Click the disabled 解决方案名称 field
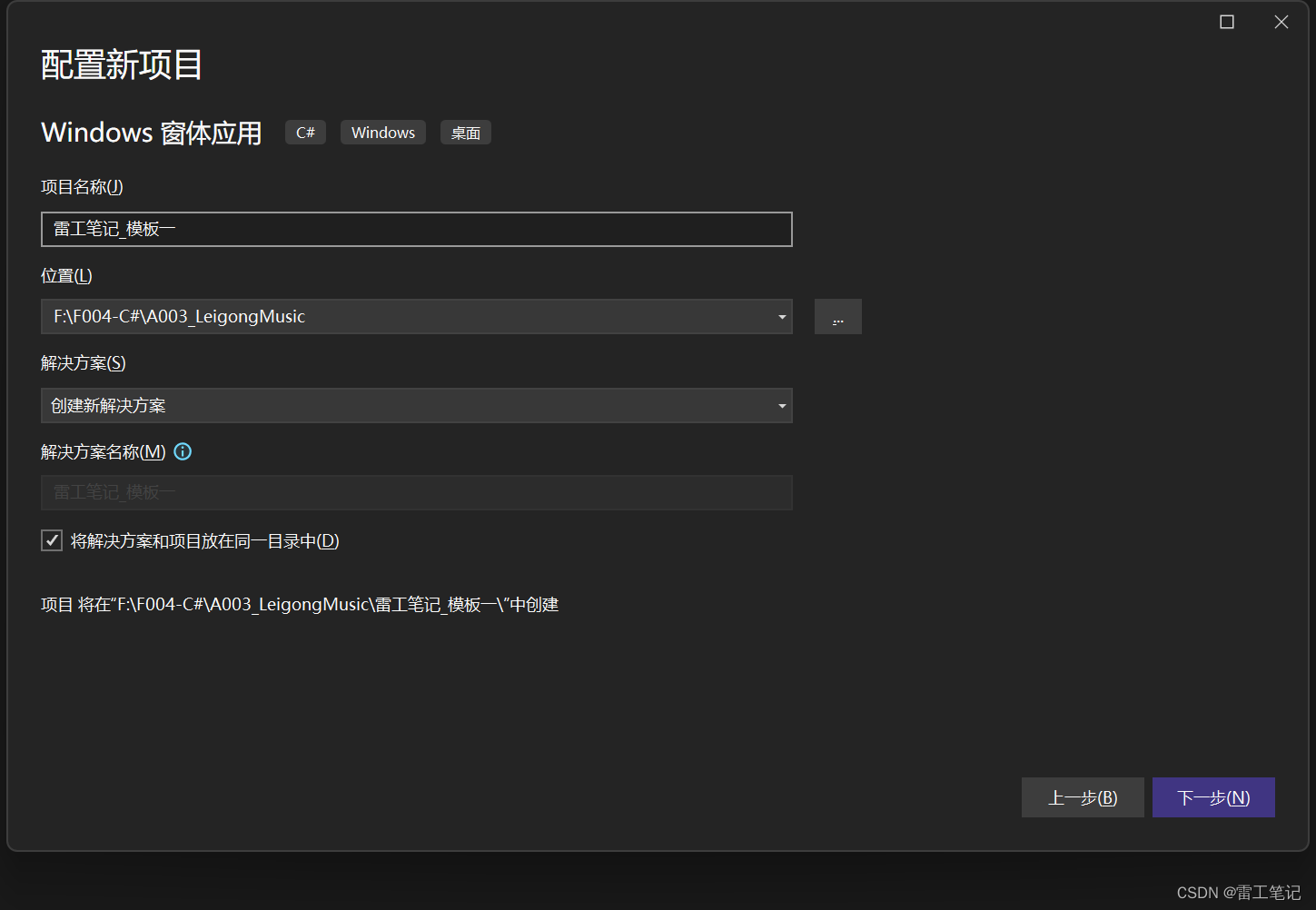Viewport: 1316px width, 910px height. tap(417, 492)
